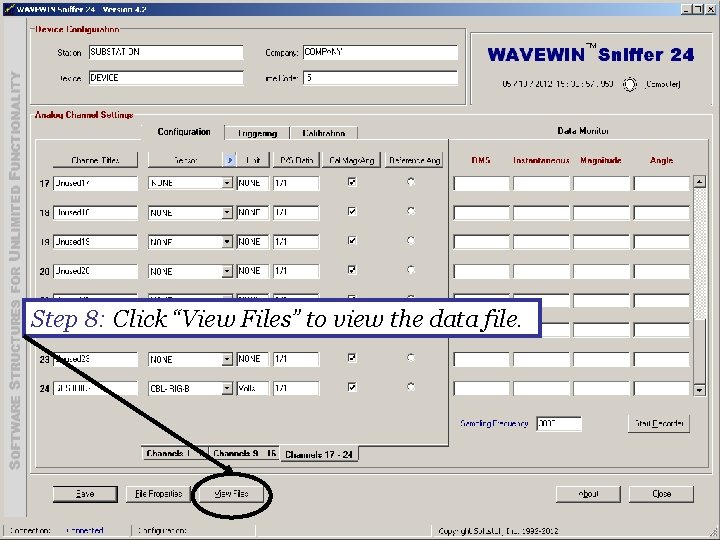Open the Sensor dropdown for channel 19

227,242
